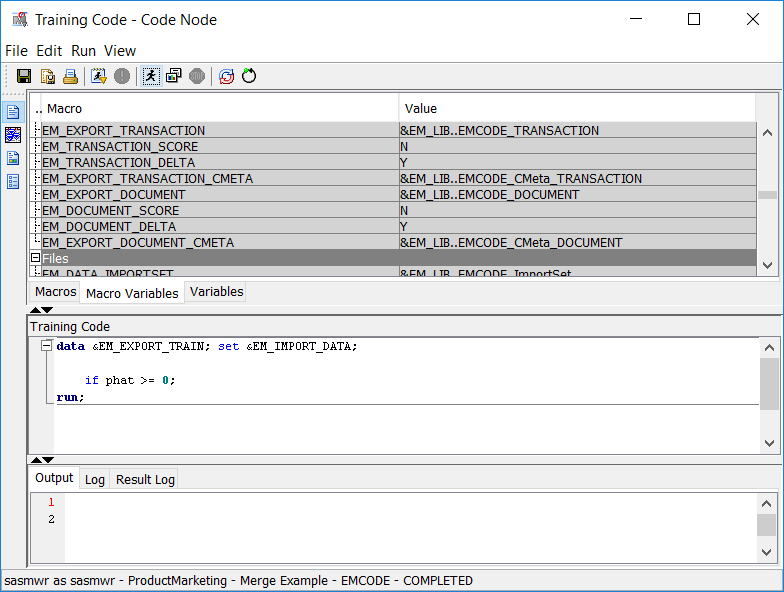Click line 1 in the Output pane
Screen dimensions: 784x592
[51, 502]
